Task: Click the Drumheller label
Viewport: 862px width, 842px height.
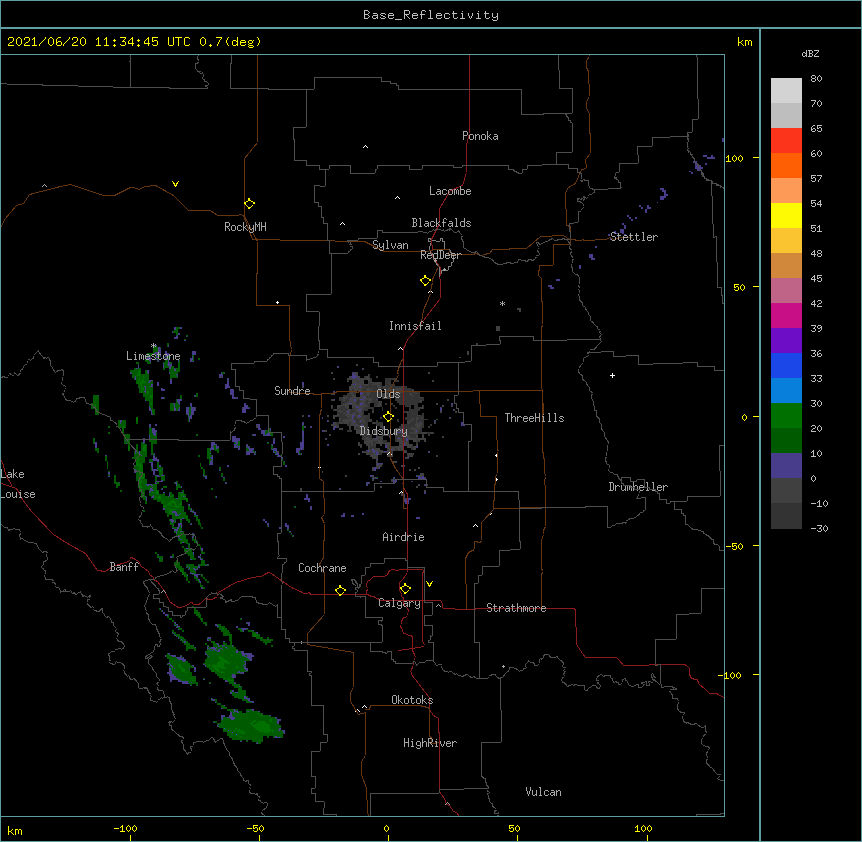Action: tap(638, 487)
